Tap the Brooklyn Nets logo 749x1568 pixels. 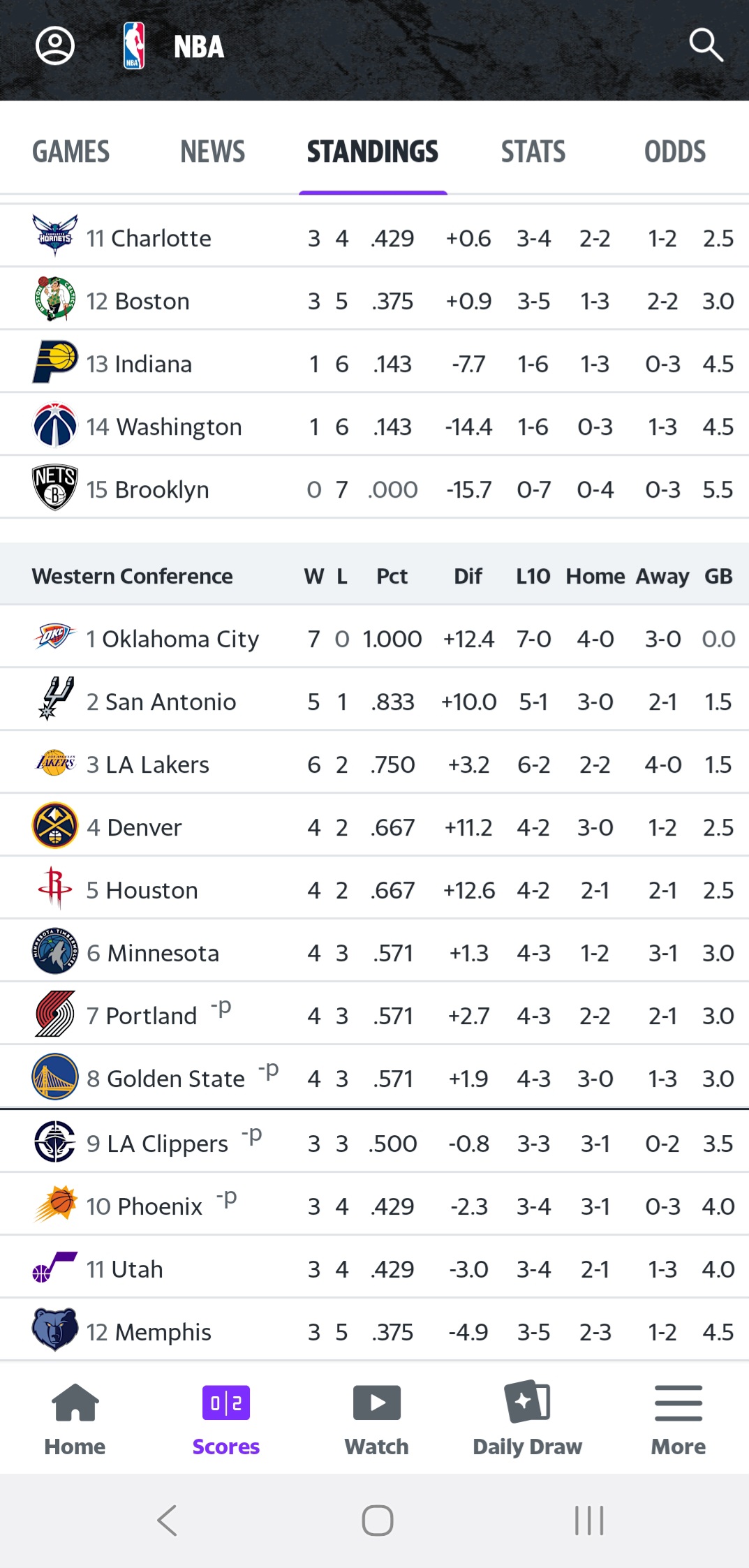click(x=54, y=488)
